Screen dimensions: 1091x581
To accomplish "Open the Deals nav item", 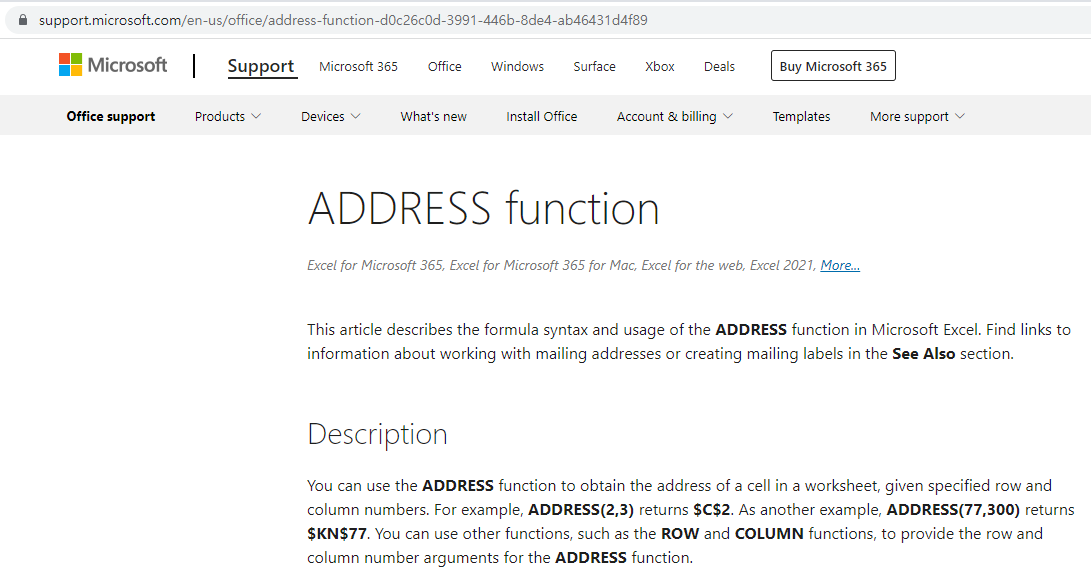I will (x=719, y=66).
